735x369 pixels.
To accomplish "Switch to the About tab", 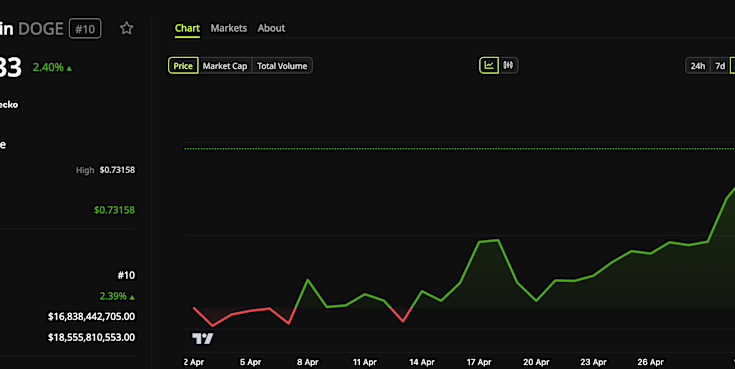I will coord(271,28).
